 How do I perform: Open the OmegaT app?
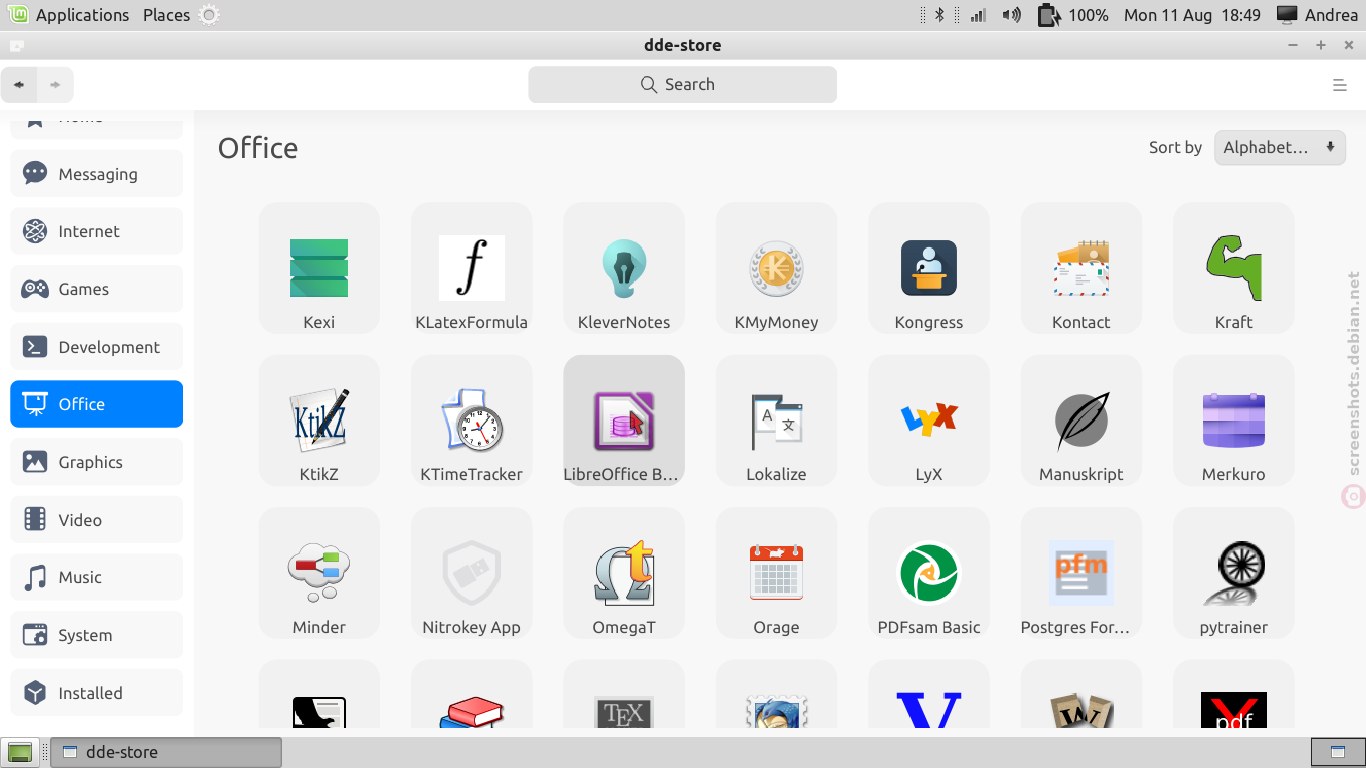coord(624,573)
